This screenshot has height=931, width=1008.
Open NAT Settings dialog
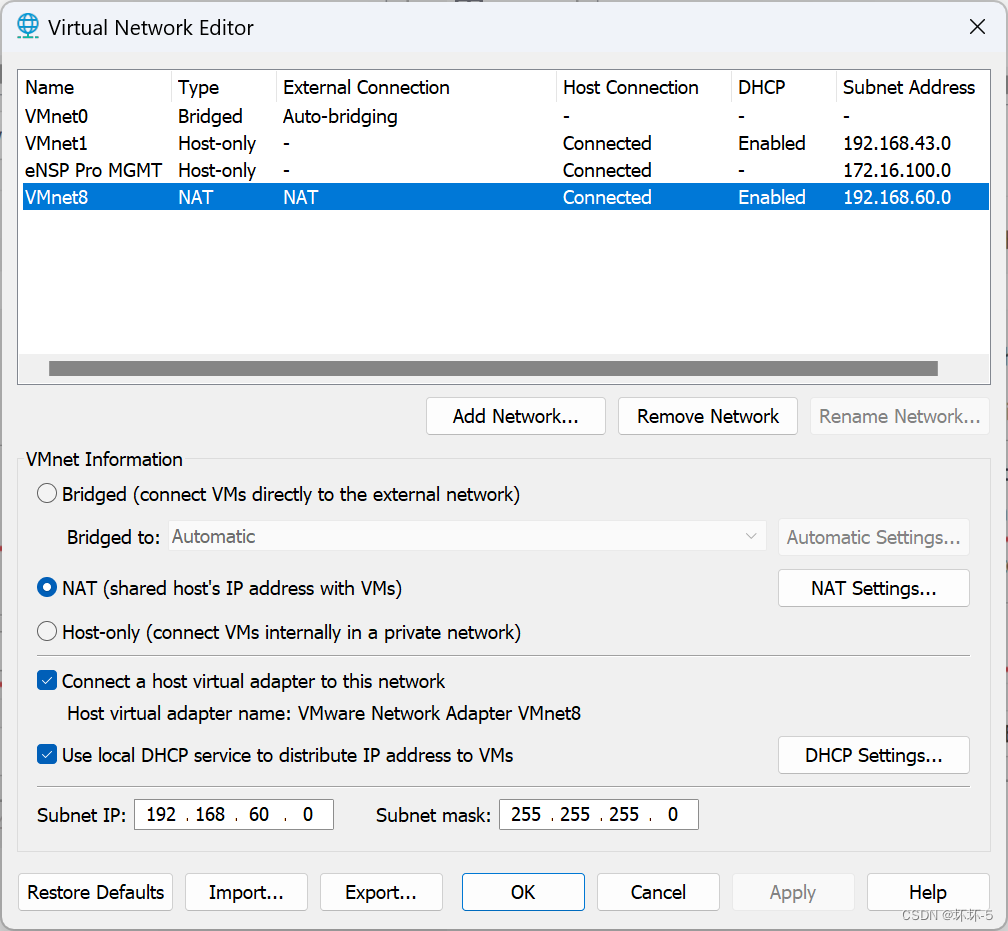(x=873, y=588)
